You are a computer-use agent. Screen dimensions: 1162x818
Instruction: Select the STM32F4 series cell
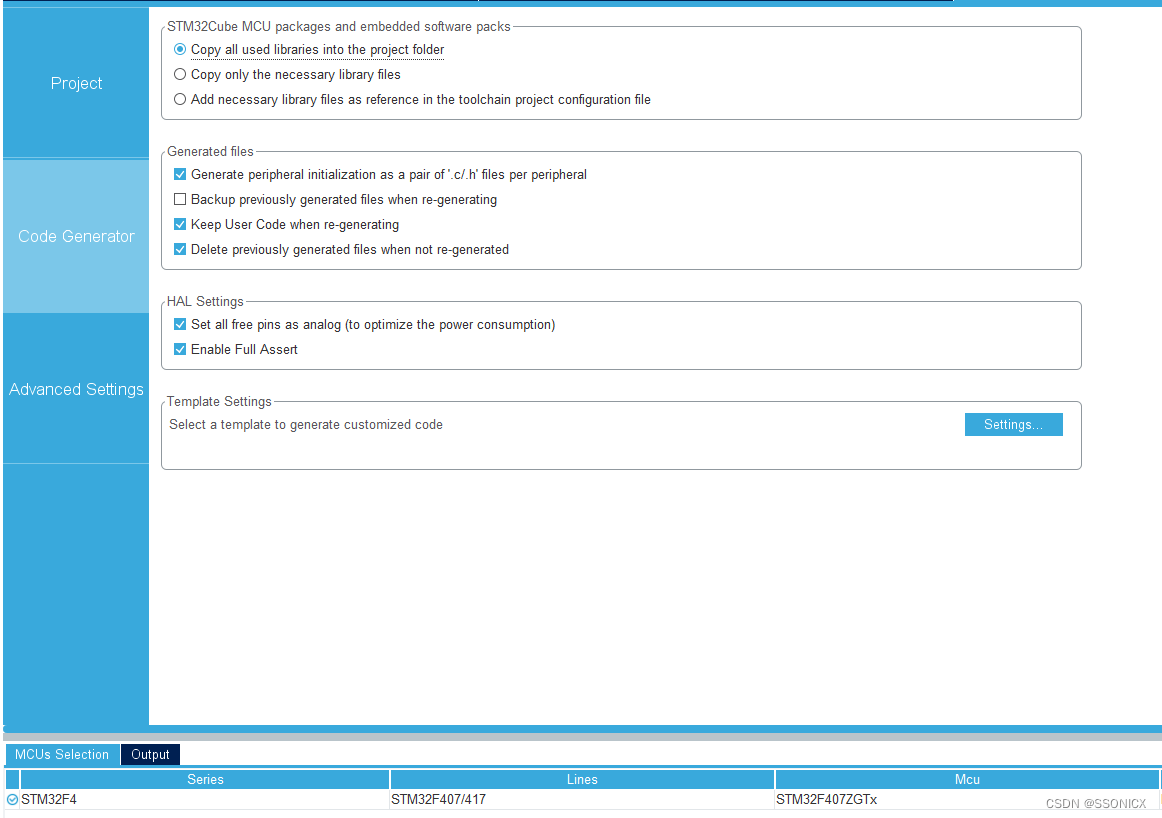[x=205, y=799]
